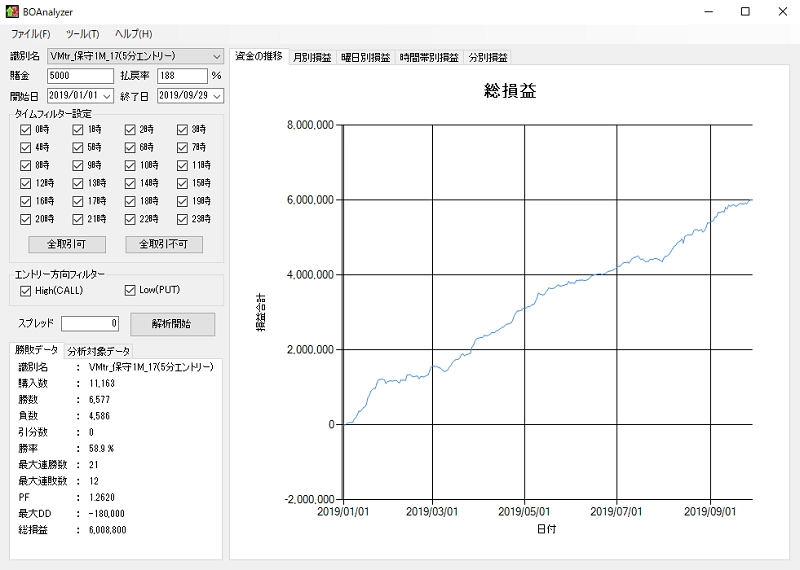This screenshot has width=800, height=570.
Task: Switch to the 資金の推移 tab
Action: coord(259,57)
